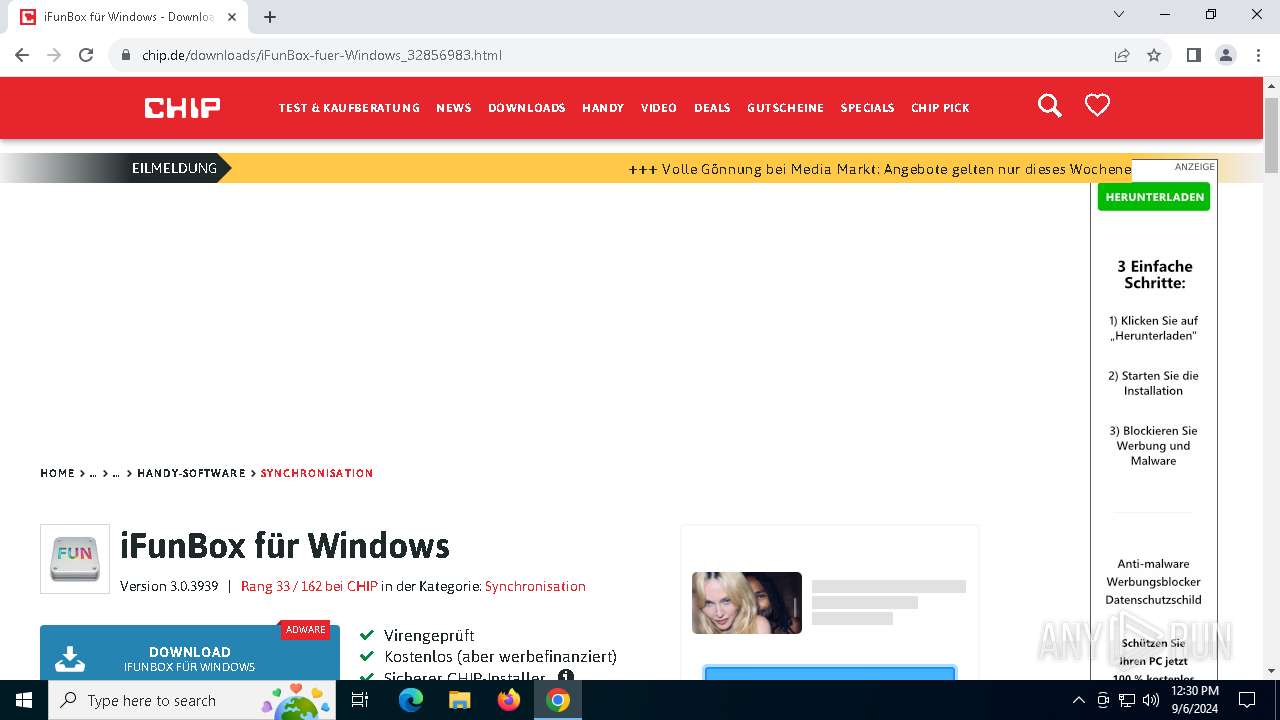The height and width of the screenshot is (720, 1280).
Task: Open the sidebar article photo thumbnail
Action: 747,603
